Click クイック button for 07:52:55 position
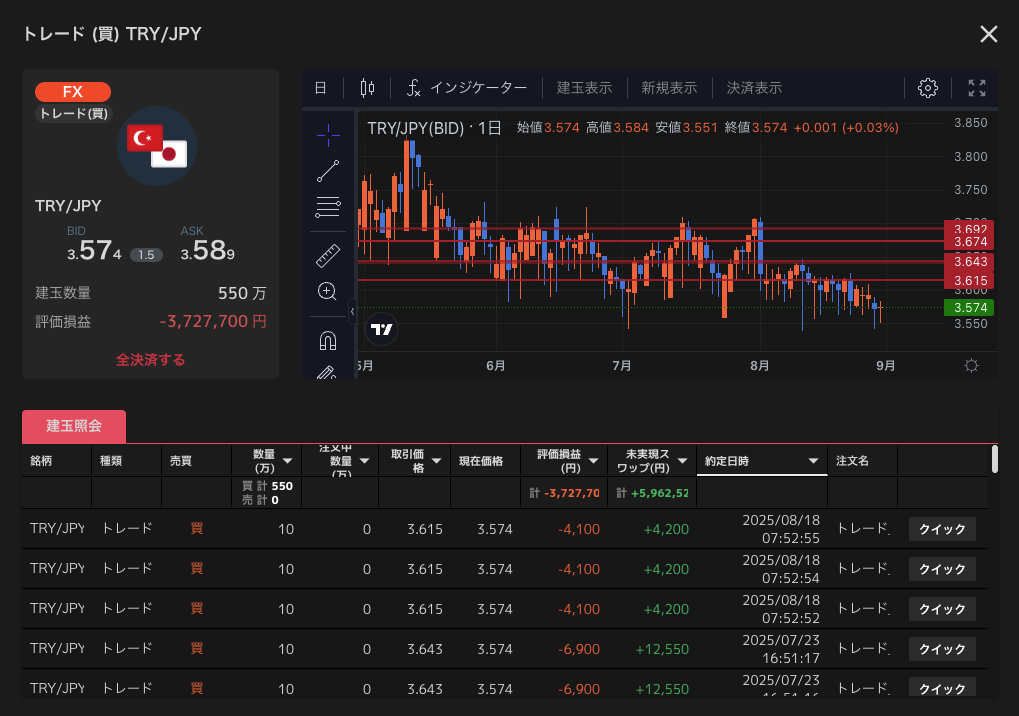 click(x=941, y=529)
